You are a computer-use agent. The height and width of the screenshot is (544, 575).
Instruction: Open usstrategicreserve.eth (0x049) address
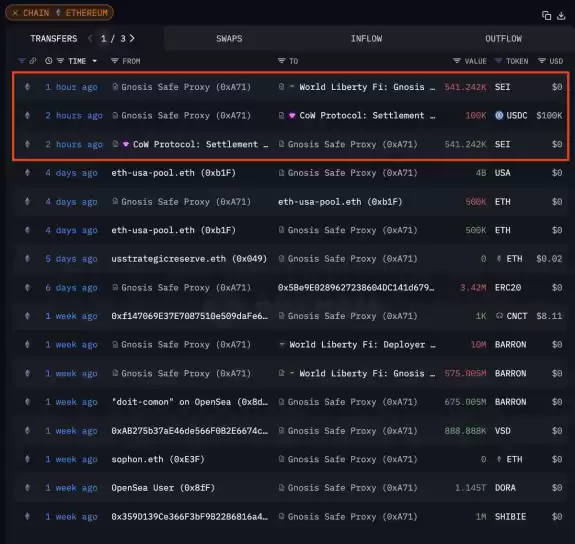point(189,259)
